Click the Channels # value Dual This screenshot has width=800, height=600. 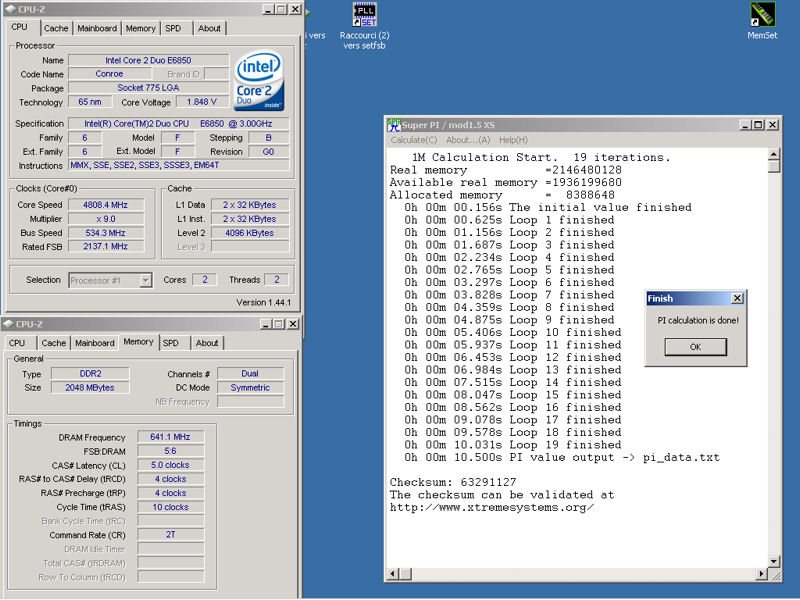click(x=250, y=374)
